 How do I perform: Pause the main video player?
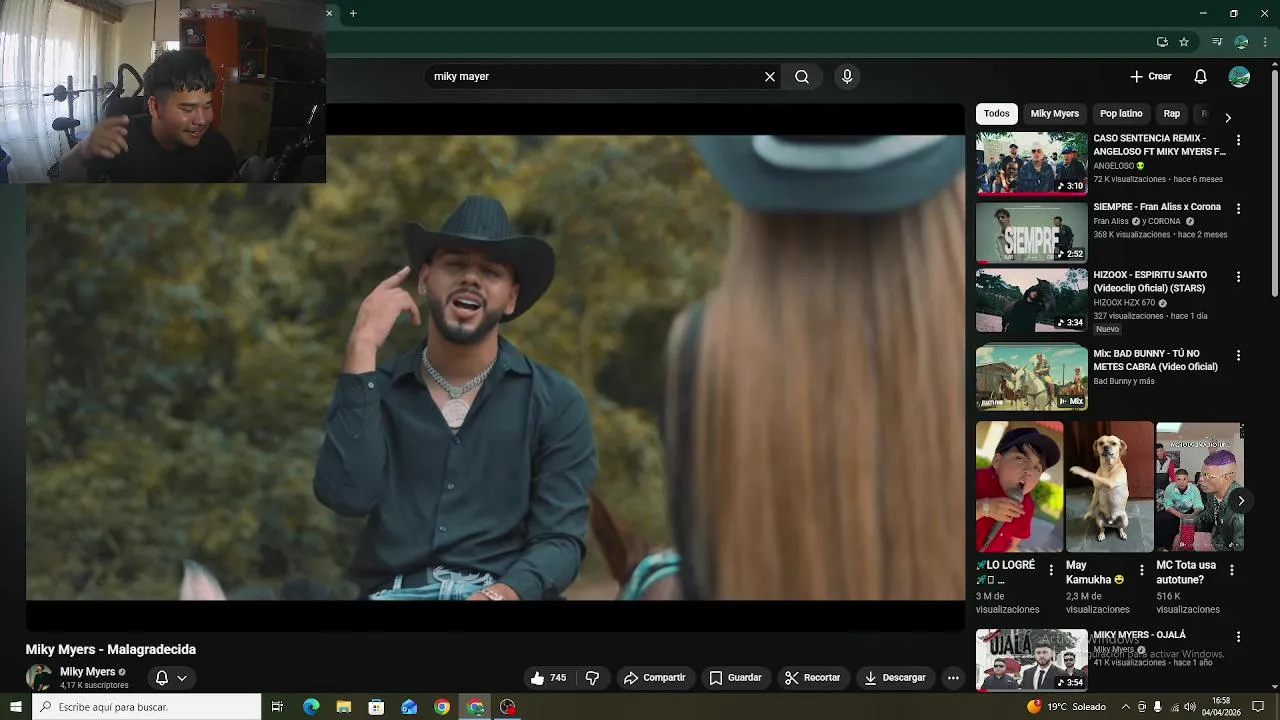[x=495, y=367]
